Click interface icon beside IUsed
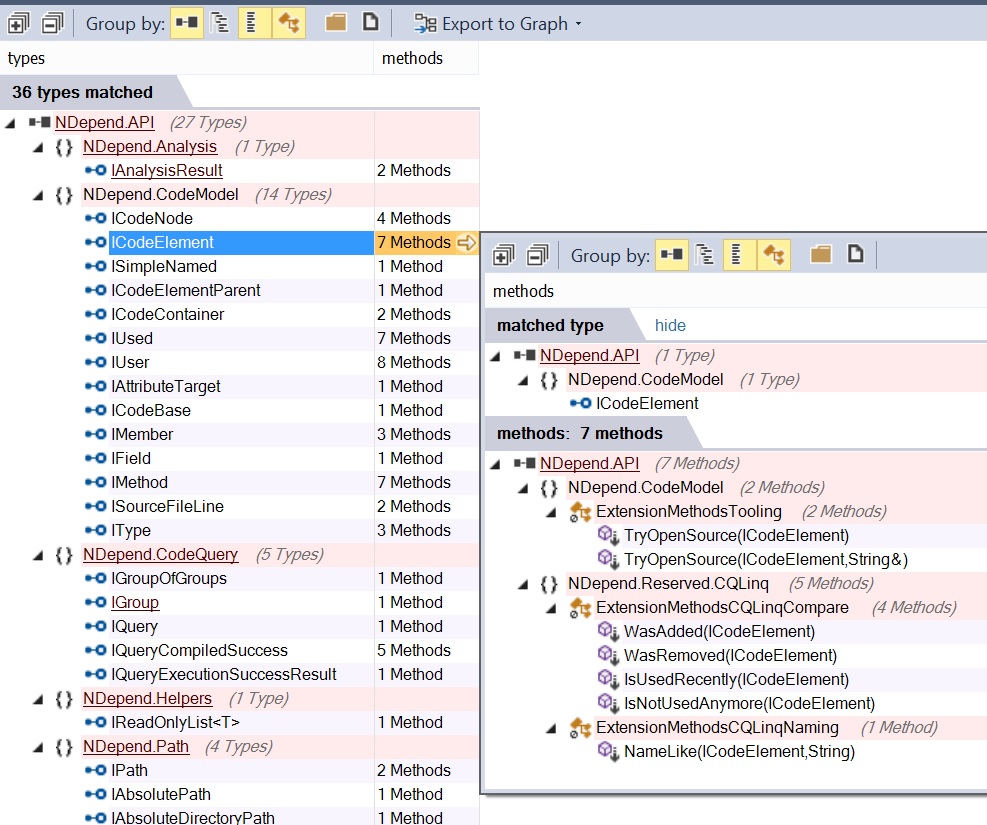 pyautogui.click(x=96, y=338)
